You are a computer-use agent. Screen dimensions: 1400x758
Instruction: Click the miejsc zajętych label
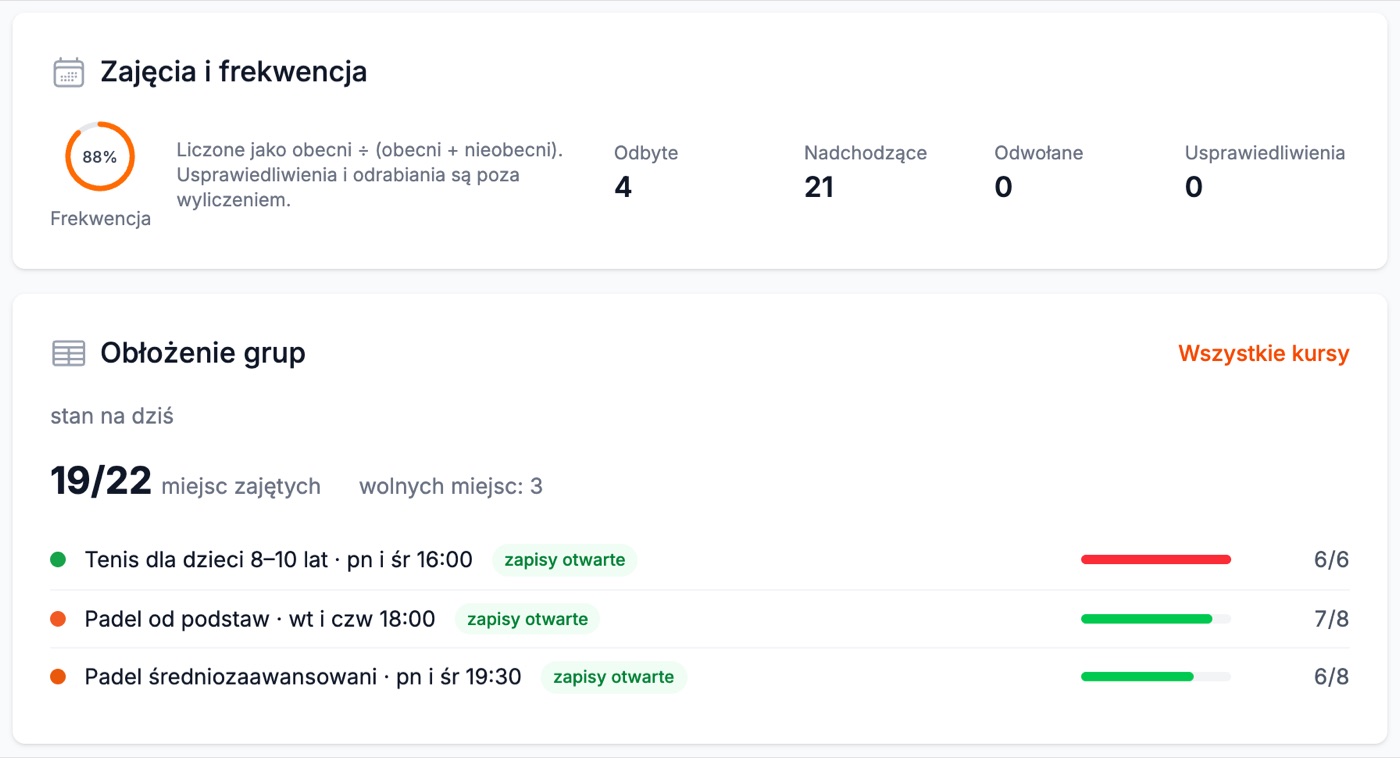click(241, 487)
